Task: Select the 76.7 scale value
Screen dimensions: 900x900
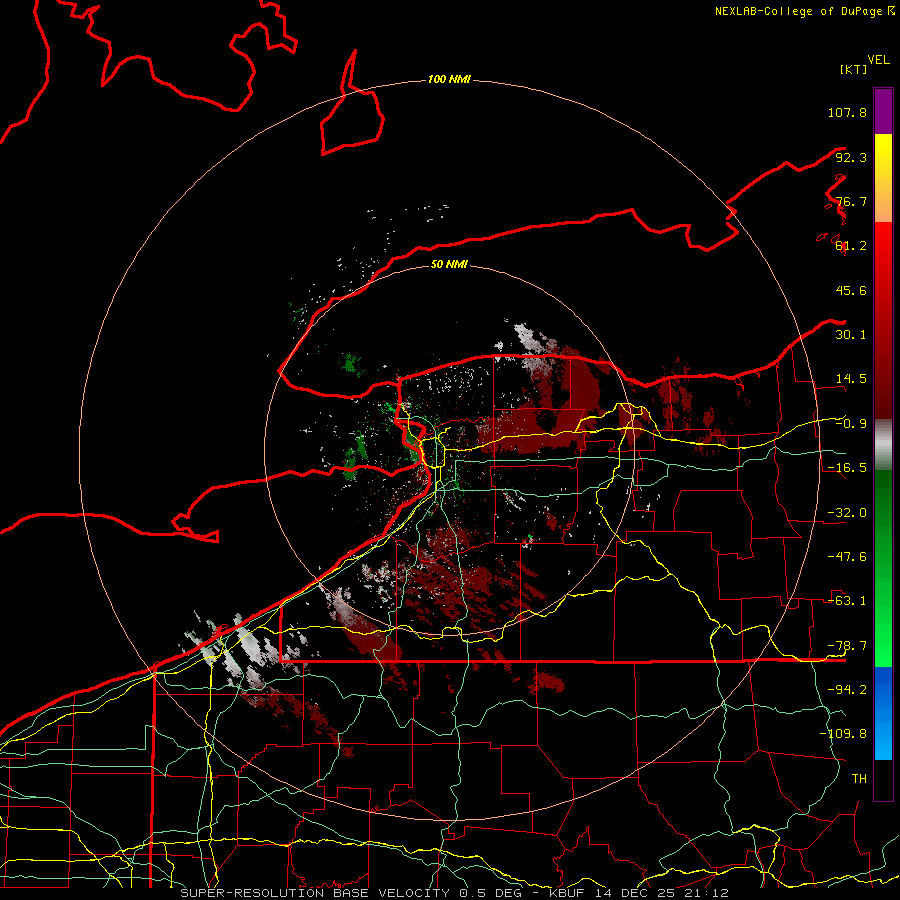Action: click(851, 201)
